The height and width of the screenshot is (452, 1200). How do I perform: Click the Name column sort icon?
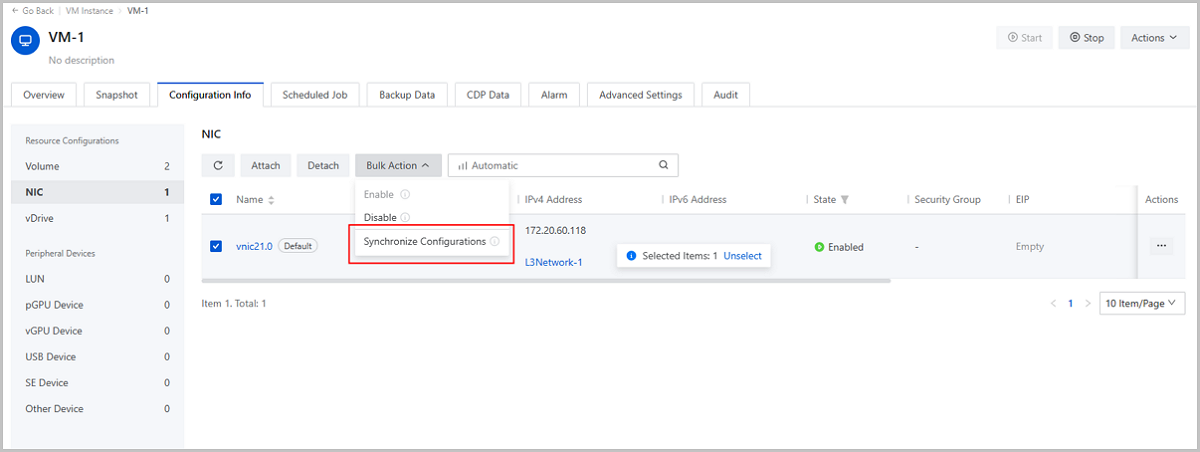[271, 201]
